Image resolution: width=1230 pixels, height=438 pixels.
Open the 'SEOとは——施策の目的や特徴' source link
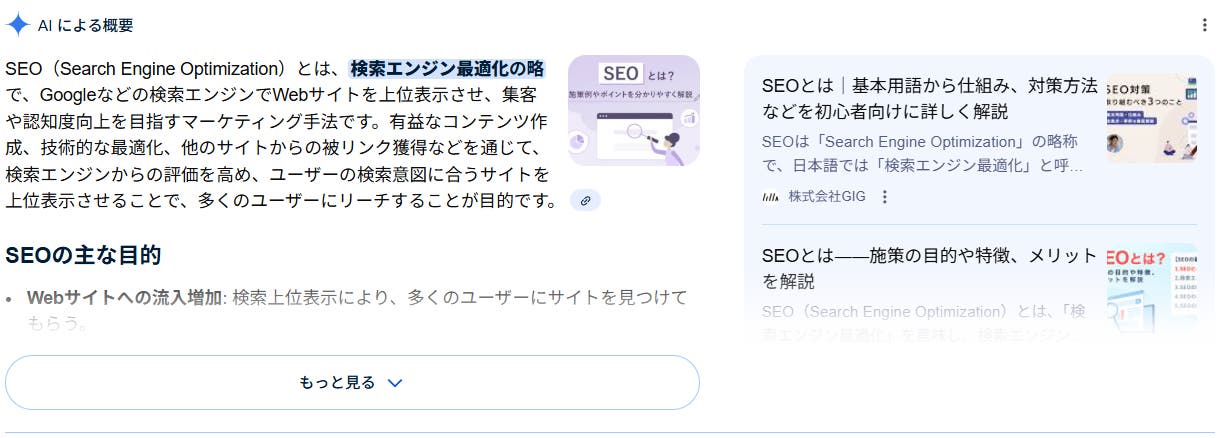coord(929,268)
